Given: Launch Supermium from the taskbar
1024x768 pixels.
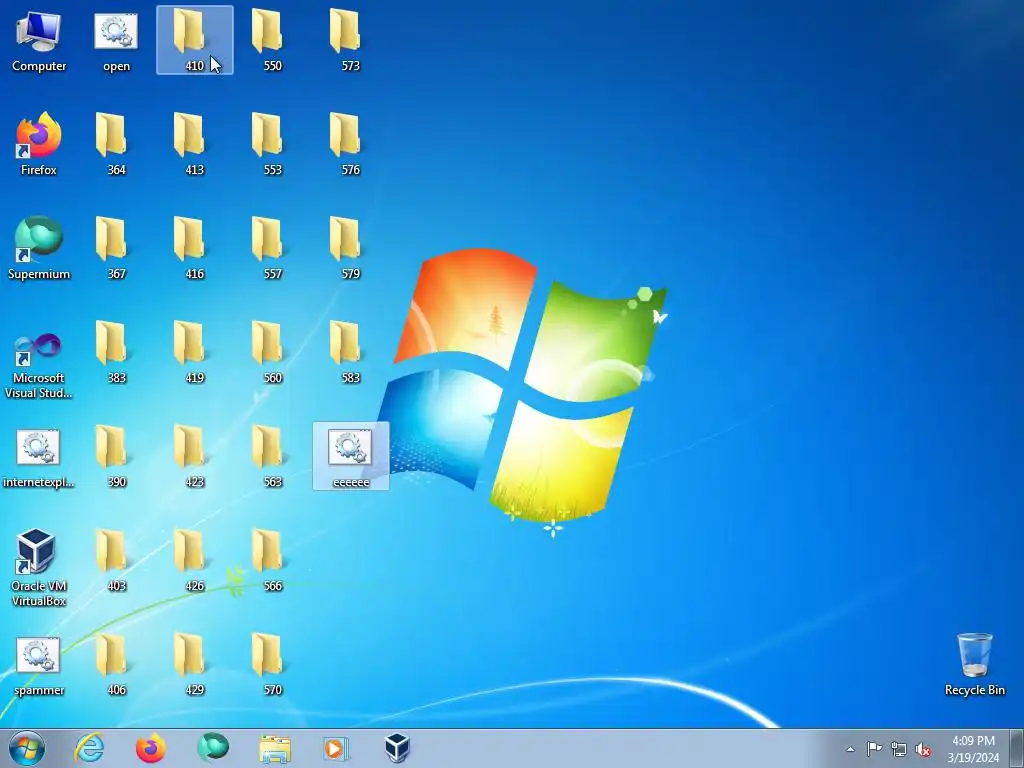Looking at the screenshot, I should point(213,748).
